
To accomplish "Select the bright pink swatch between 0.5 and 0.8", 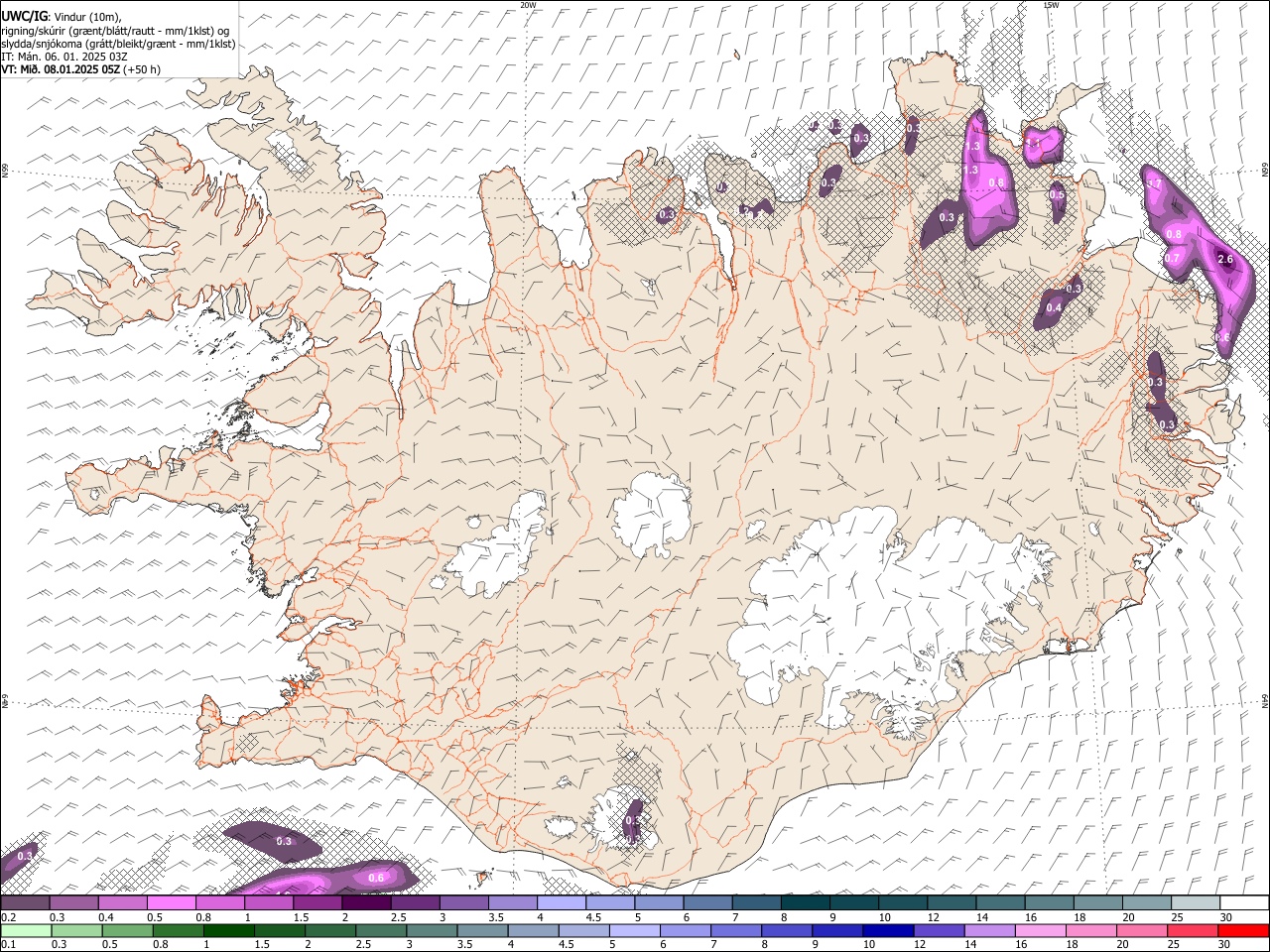I will pos(172,903).
